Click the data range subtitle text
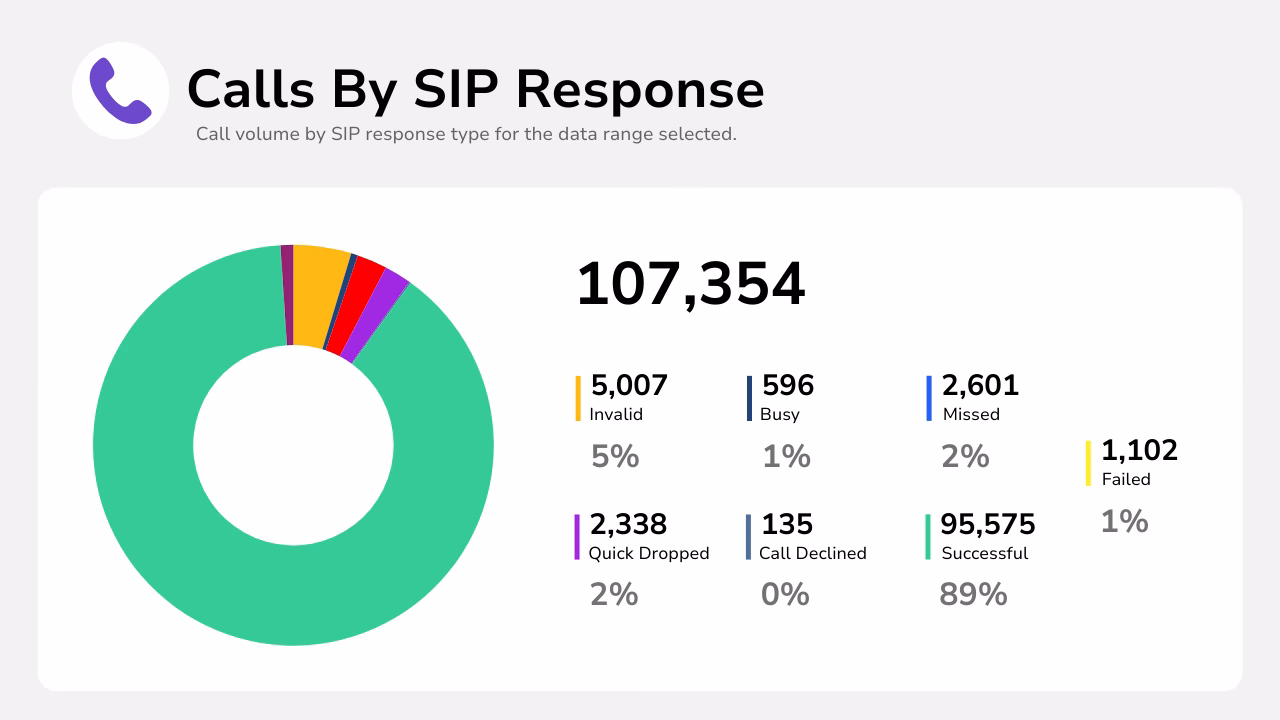 pos(467,132)
